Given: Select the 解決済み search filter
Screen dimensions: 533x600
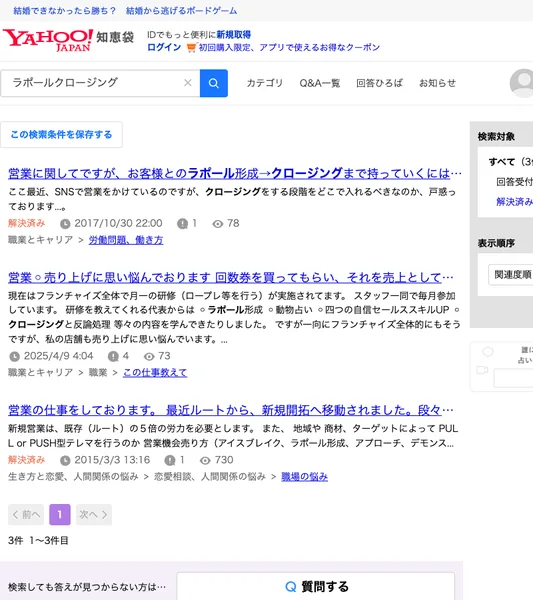Looking at the screenshot, I should (x=514, y=202).
